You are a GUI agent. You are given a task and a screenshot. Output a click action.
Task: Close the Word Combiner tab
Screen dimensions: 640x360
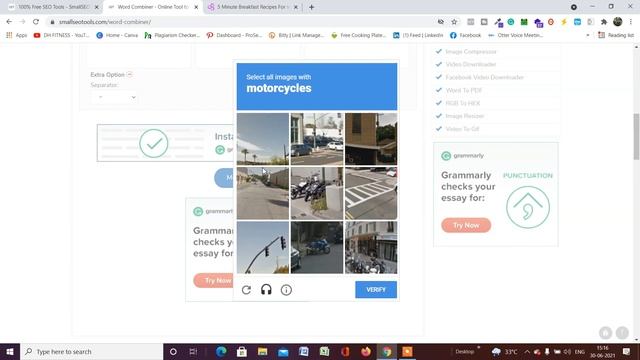pos(196,7)
